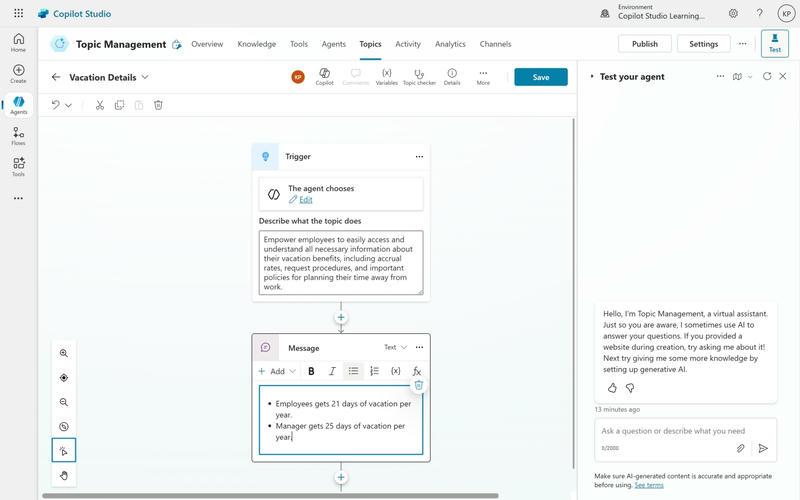The height and width of the screenshot is (500, 800).
Task: Expand the Test your agent panel arrow
Action: click(x=592, y=77)
